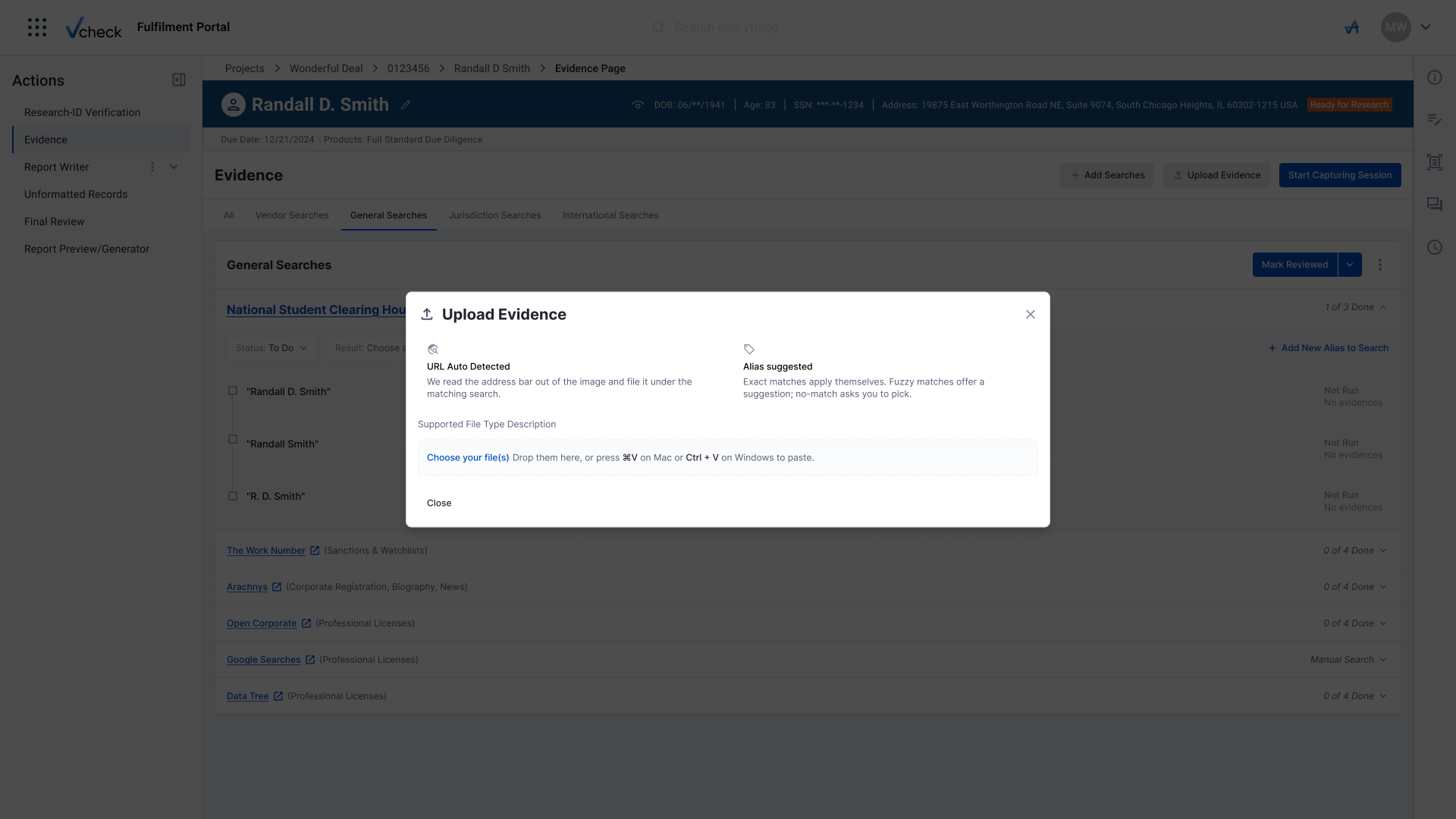
Task: Open the info icon in right rail
Action: pos(1435,77)
